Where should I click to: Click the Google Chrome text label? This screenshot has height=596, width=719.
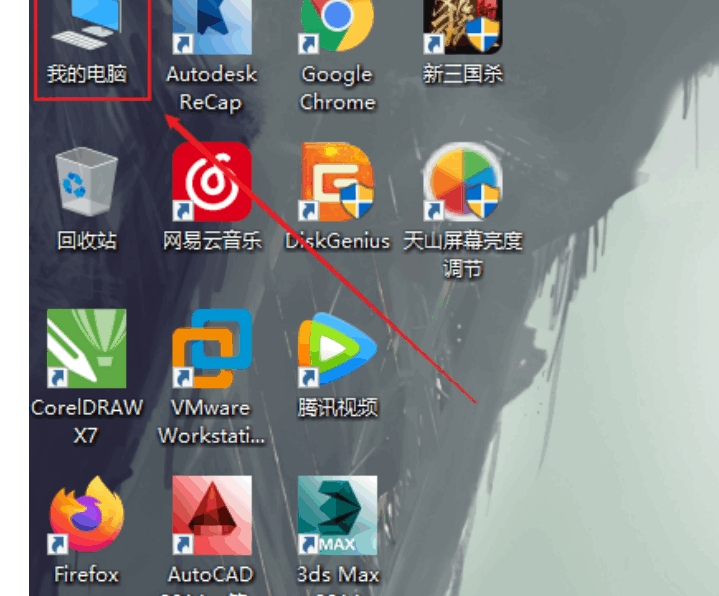[x=337, y=88]
